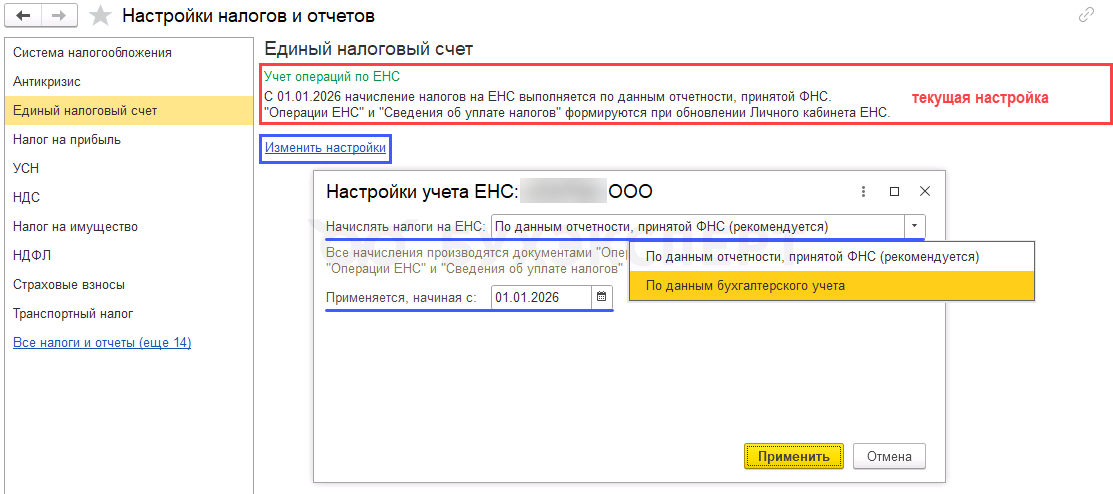1113x494 pixels.
Task: Open НДС section
Action: [x=129, y=197]
